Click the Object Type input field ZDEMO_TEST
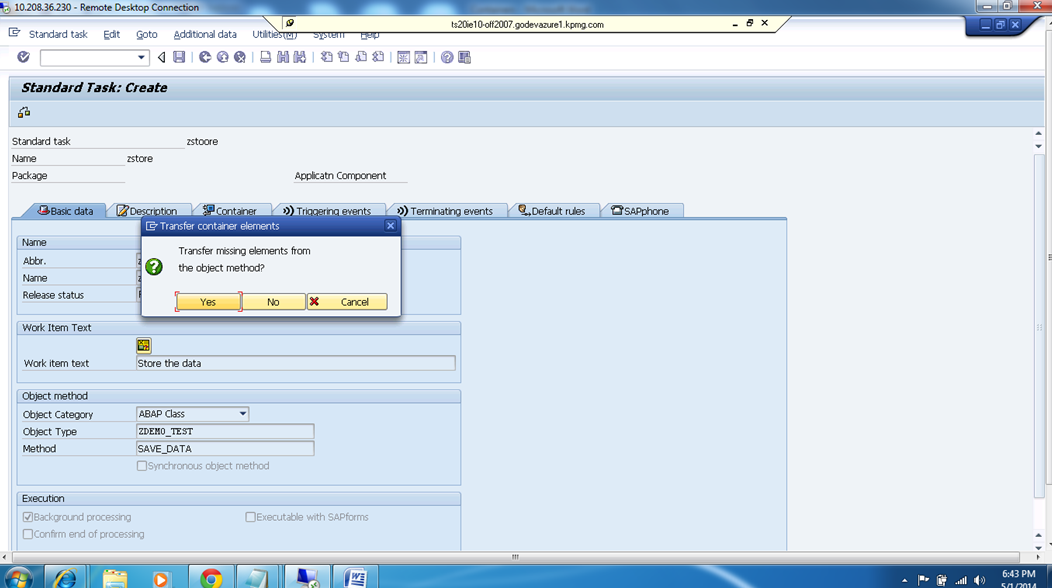The width and height of the screenshot is (1052, 588). tap(225, 431)
